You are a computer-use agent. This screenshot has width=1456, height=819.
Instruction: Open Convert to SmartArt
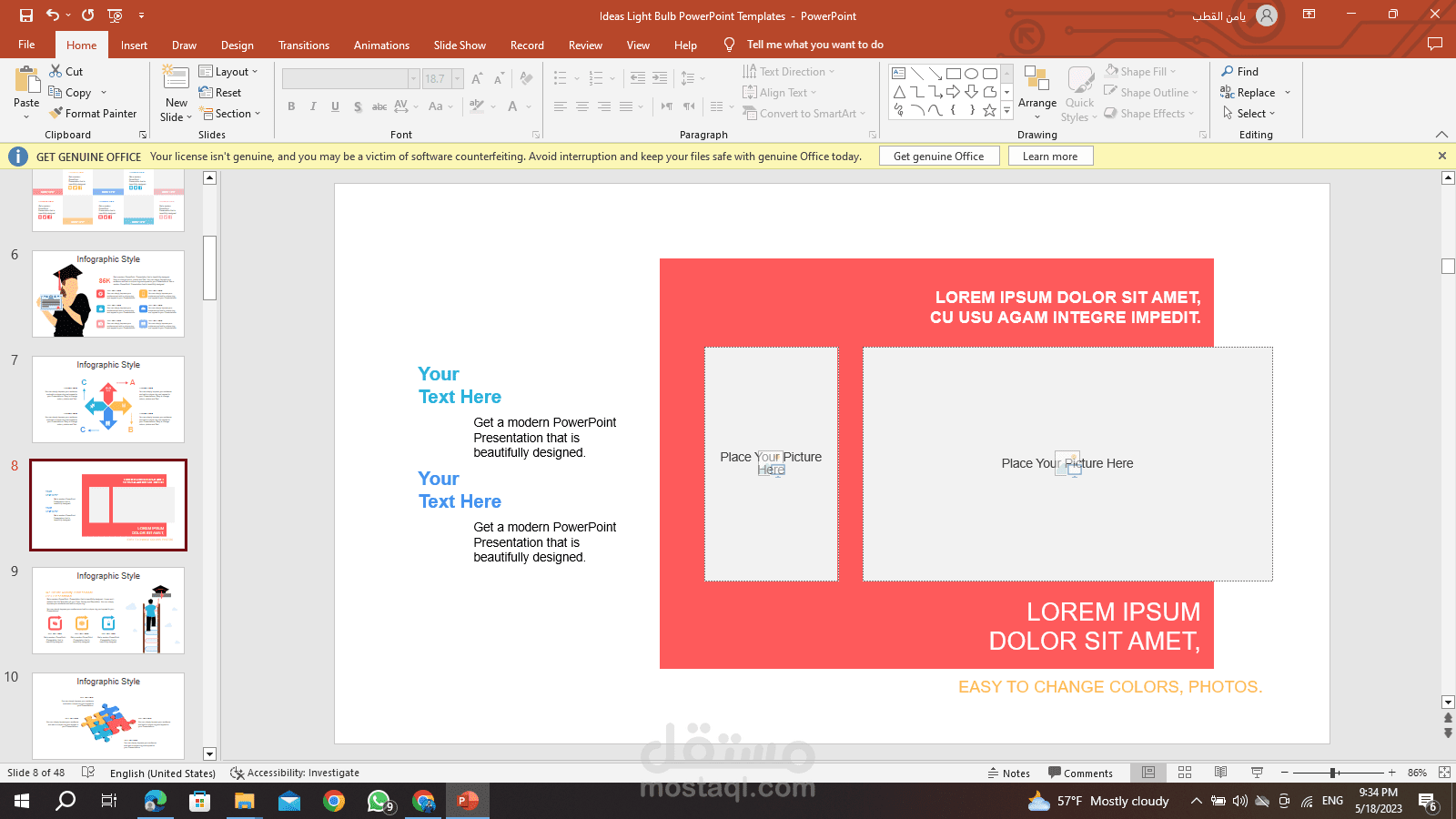(x=804, y=114)
